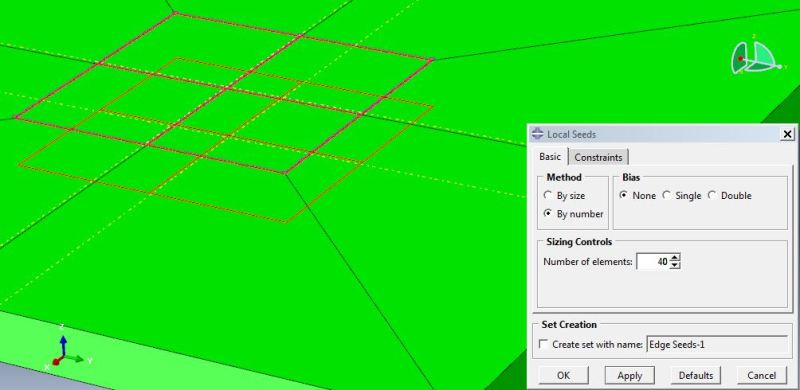Viewport: 800px width, 390px height.
Task: Switch to the Basic tab
Action: 550,157
